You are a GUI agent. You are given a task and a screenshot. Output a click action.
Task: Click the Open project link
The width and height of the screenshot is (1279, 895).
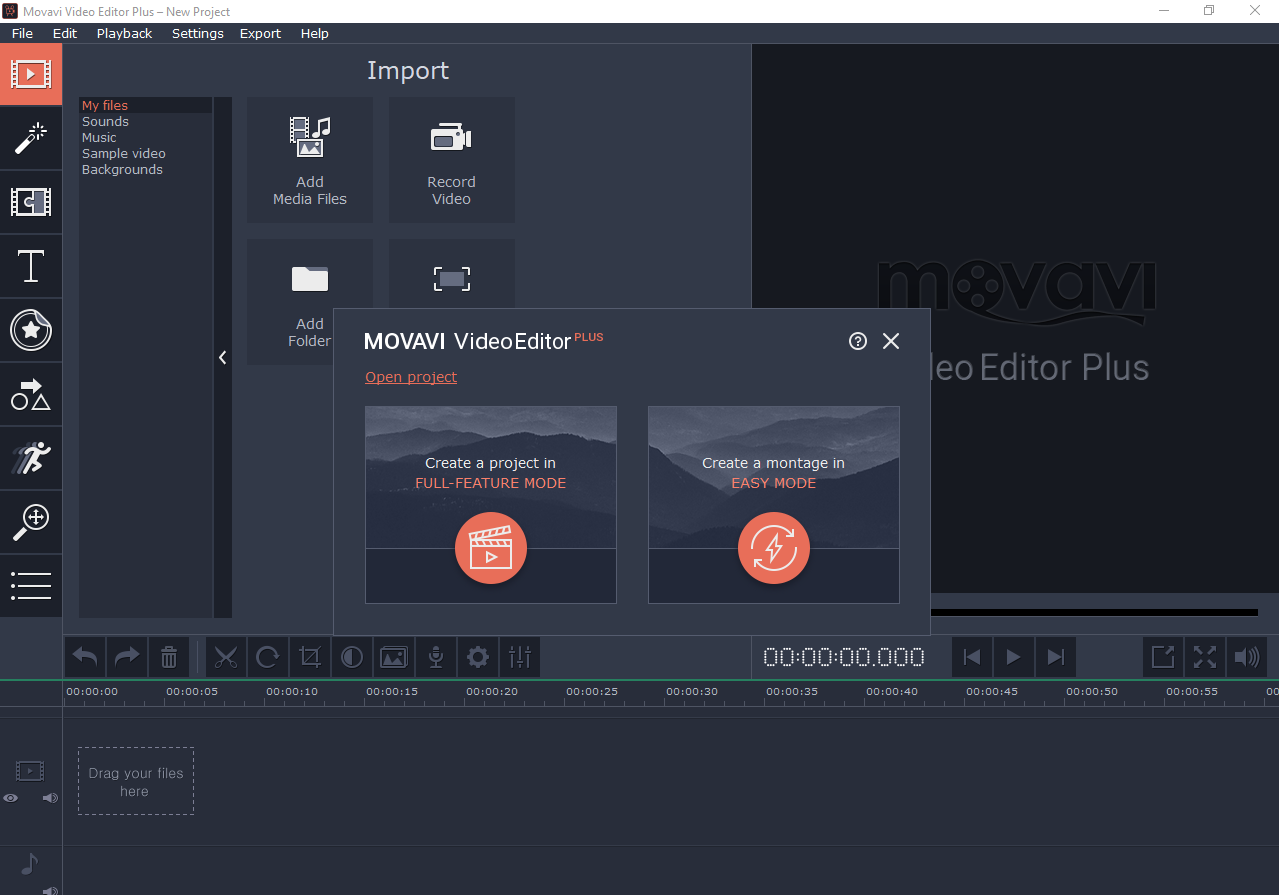coord(411,377)
